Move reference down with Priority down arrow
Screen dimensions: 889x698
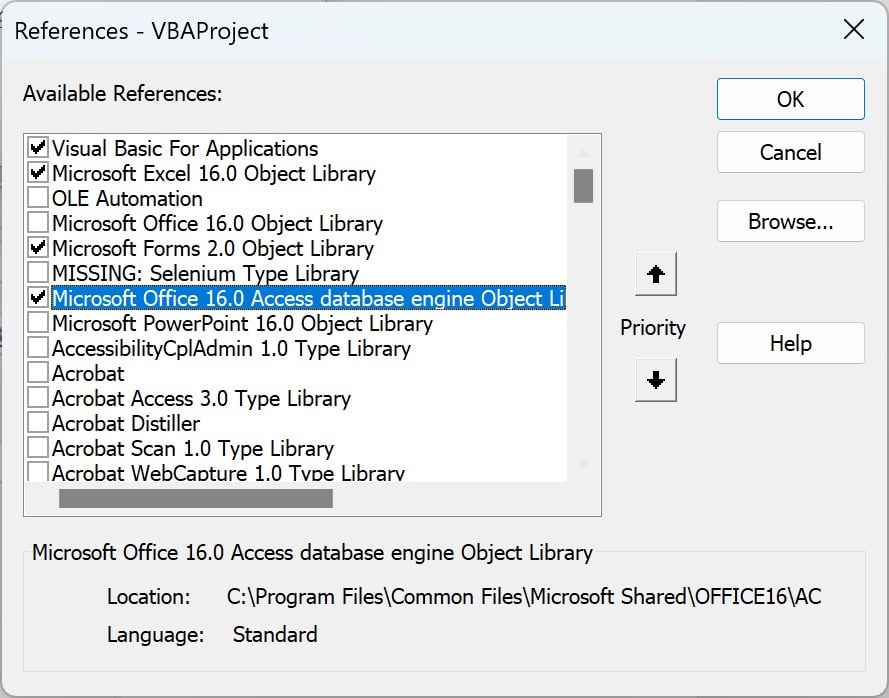656,380
